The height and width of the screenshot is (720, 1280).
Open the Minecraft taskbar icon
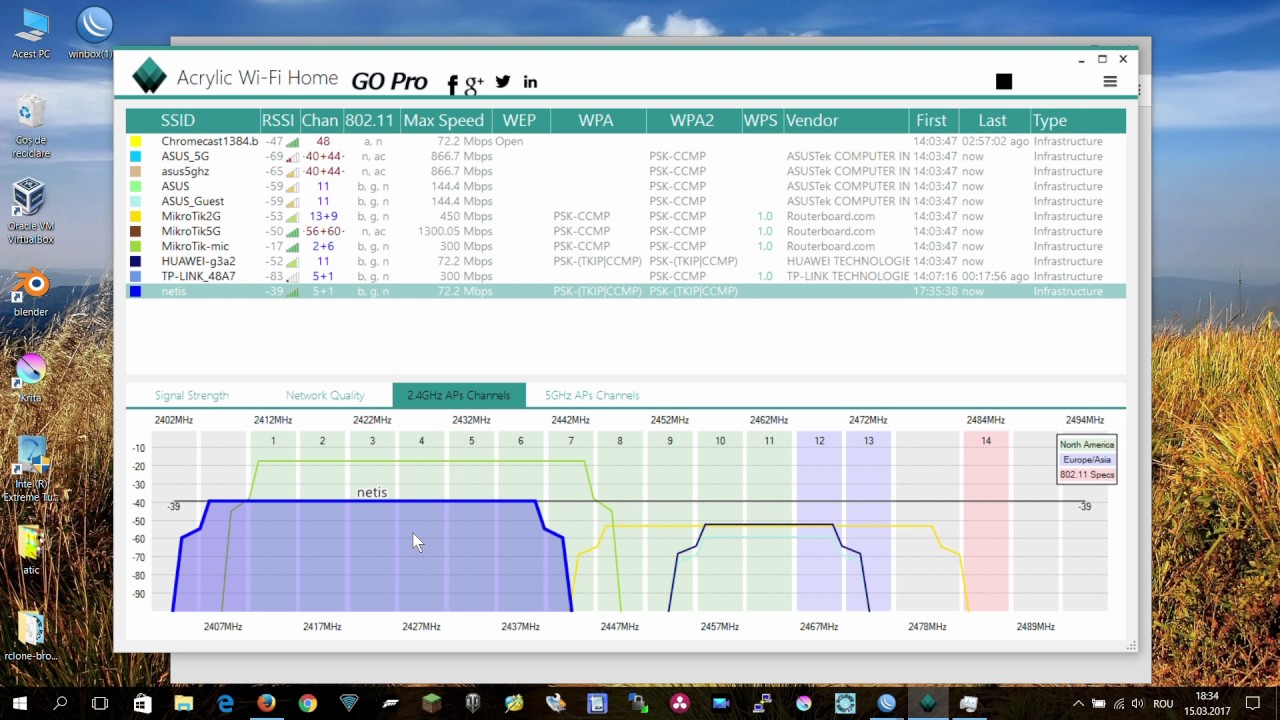point(431,703)
